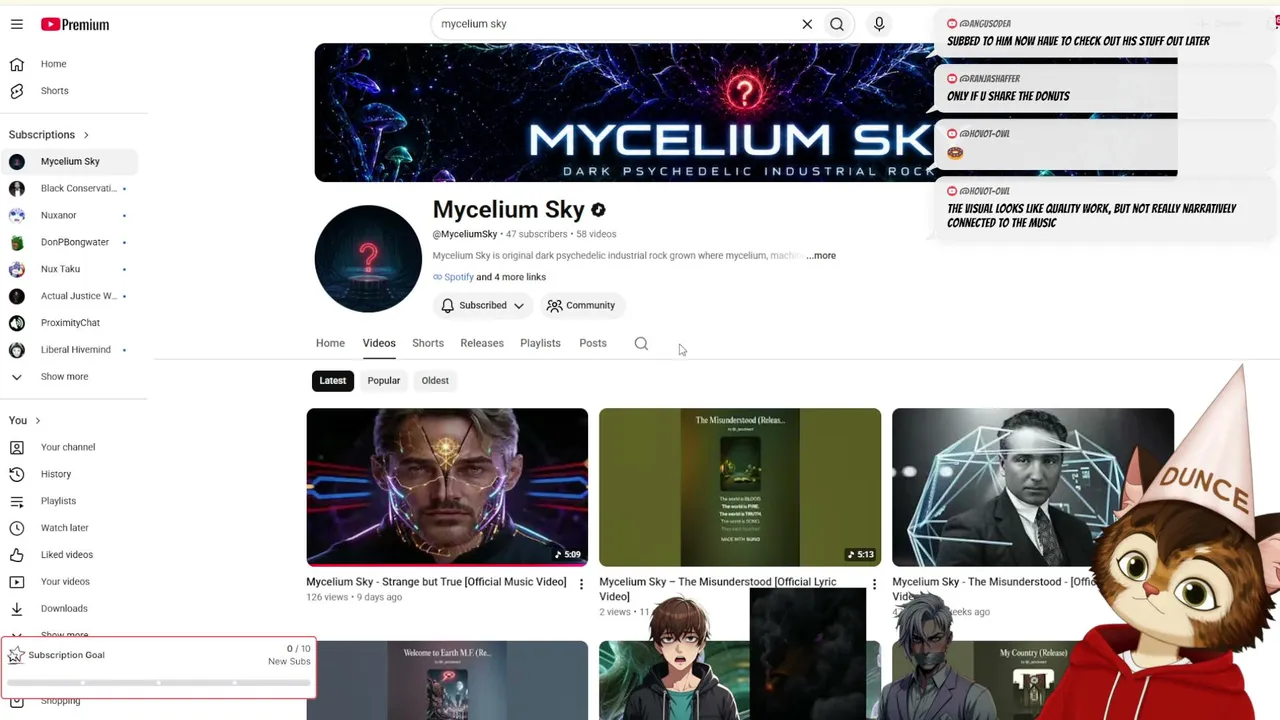
Task: Open the Black Conservati... subscription
Action: (69, 188)
